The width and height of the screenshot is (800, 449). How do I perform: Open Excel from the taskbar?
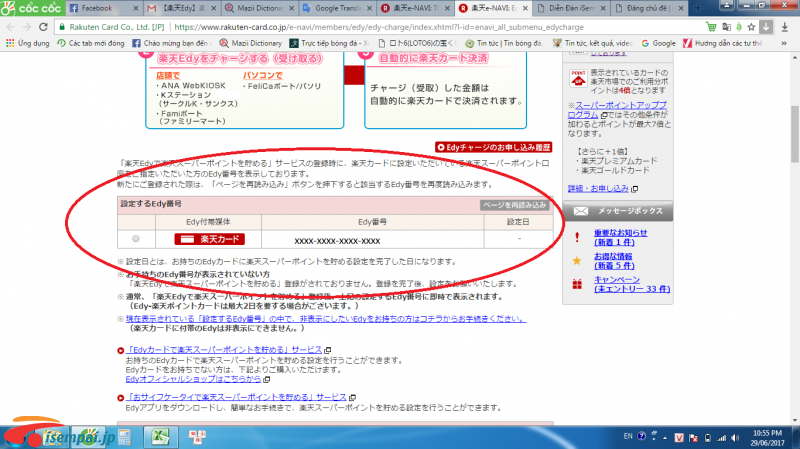(x=160, y=437)
